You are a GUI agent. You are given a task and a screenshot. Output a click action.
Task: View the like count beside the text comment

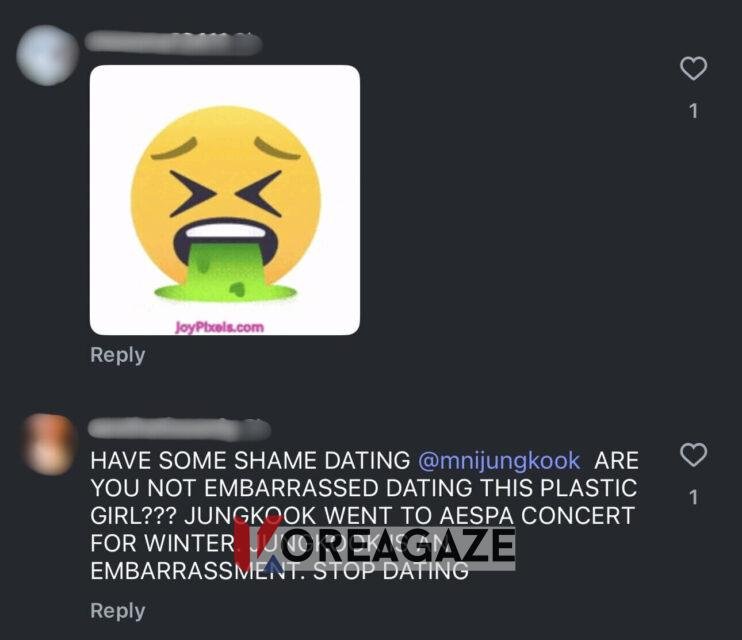coord(693,498)
